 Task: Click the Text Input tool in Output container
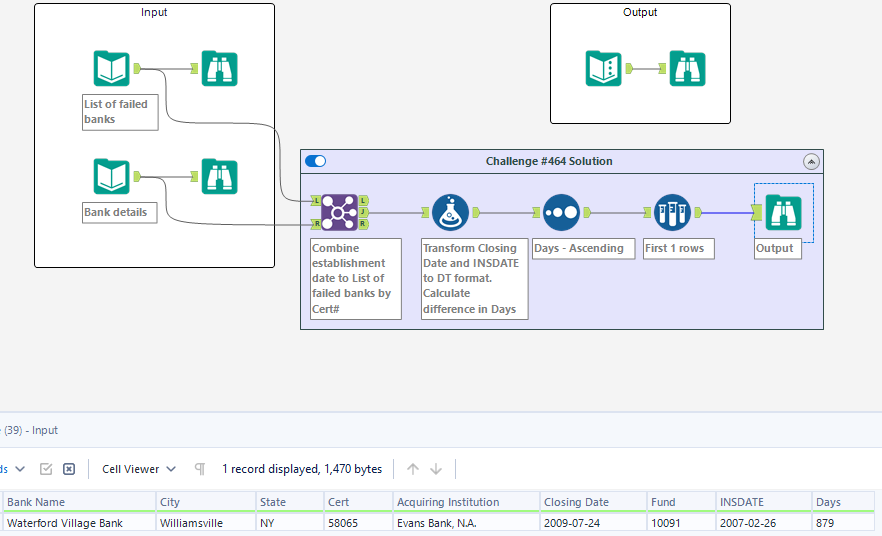coord(604,69)
